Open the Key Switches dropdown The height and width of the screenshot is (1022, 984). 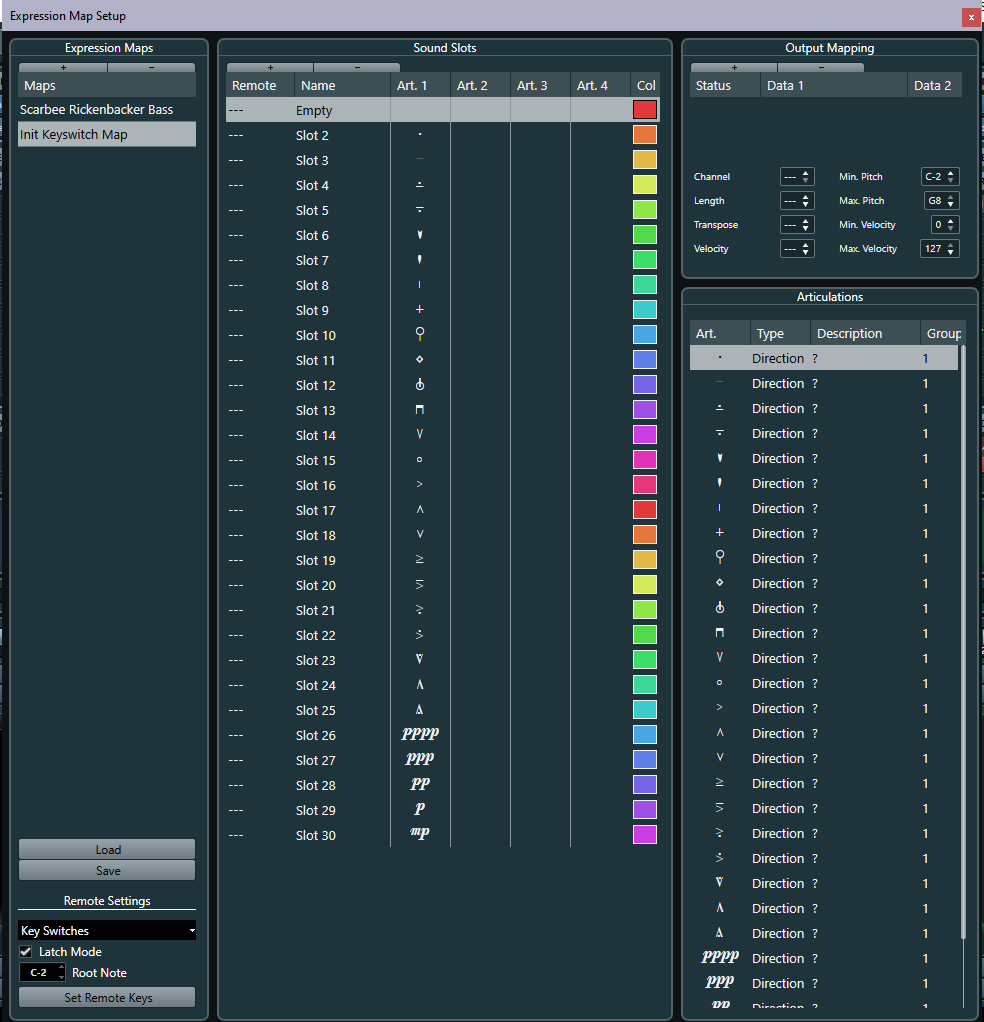[107, 931]
